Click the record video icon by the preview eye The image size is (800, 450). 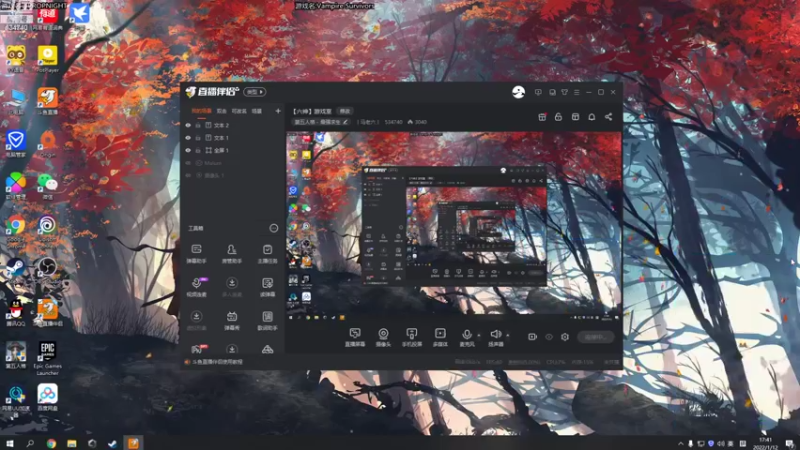(x=532, y=337)
